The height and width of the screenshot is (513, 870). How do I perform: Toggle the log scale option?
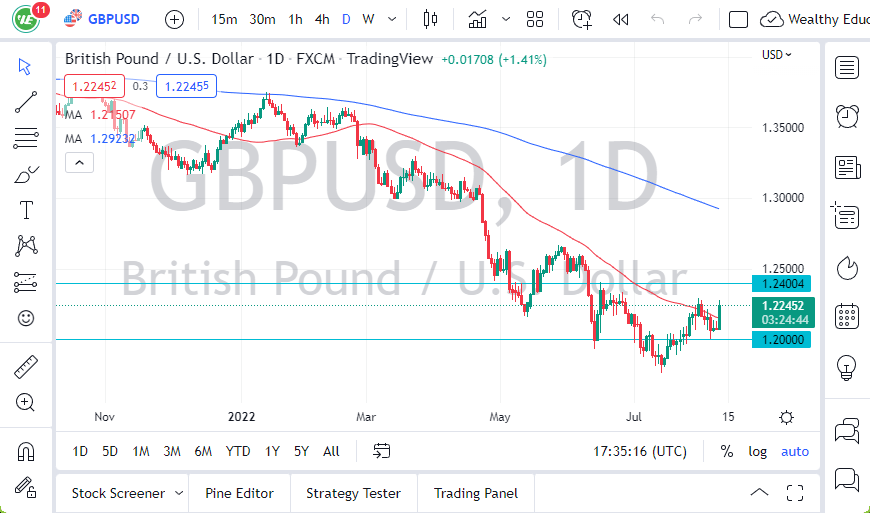(758, 451)
